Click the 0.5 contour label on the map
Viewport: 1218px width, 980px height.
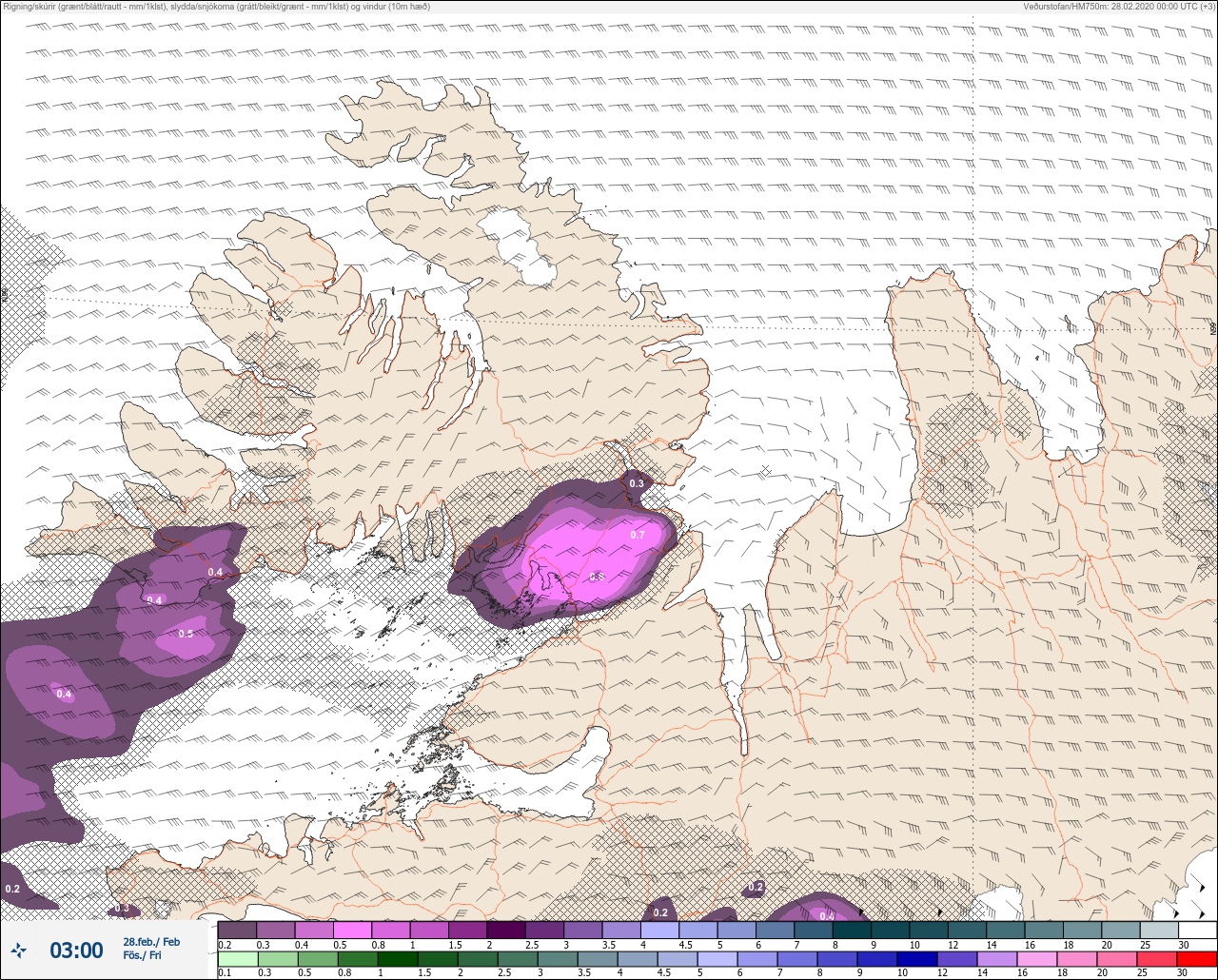pyautogui.click(x=186, y=634)
